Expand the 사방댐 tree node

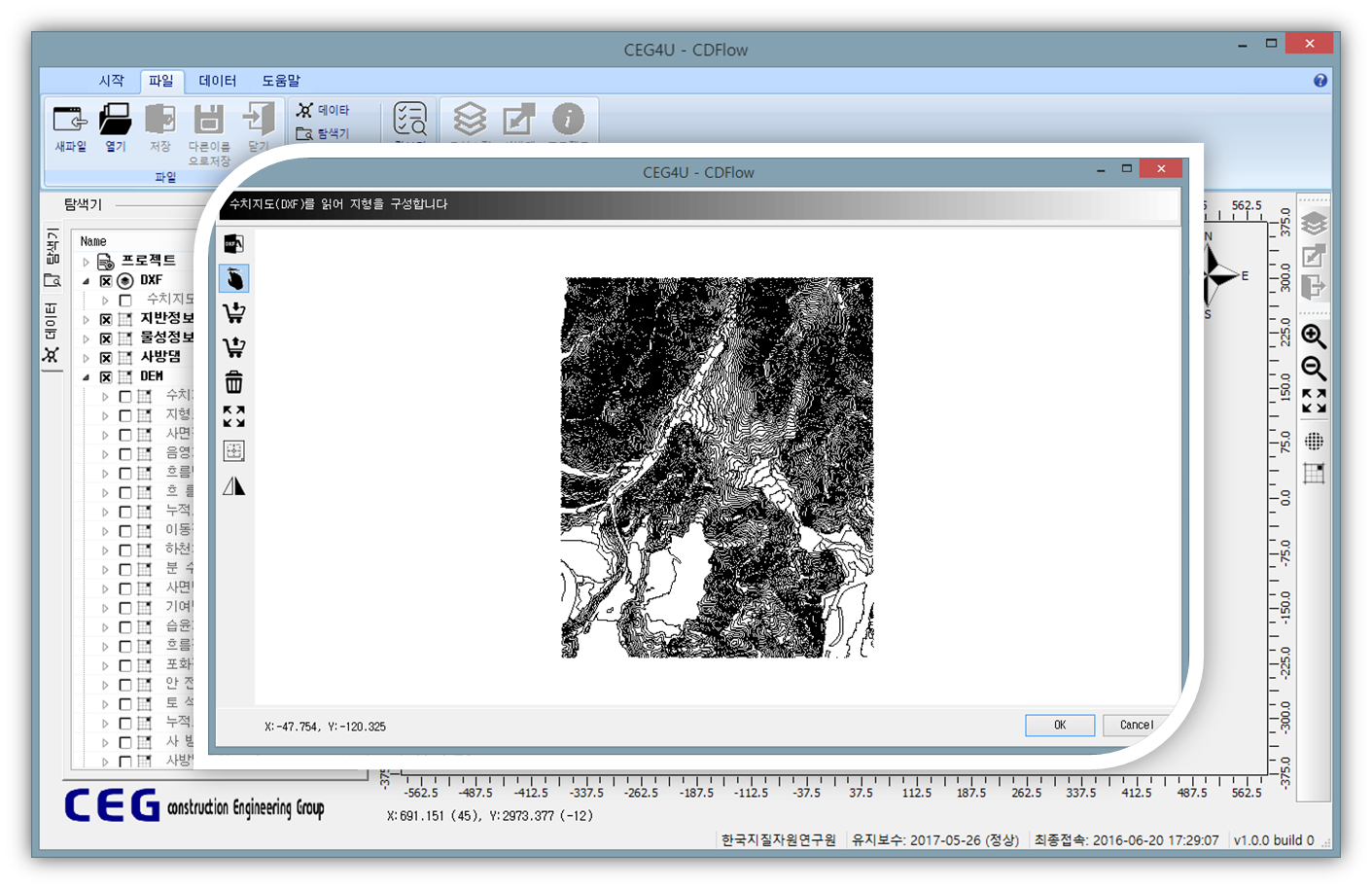(87, 357)
